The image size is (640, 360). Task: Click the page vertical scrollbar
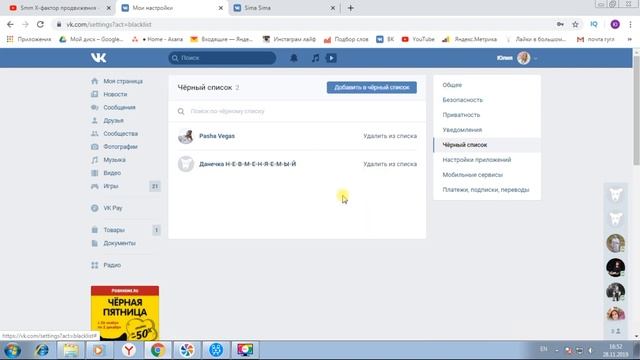pyautogui.click(x=636, y=110)
